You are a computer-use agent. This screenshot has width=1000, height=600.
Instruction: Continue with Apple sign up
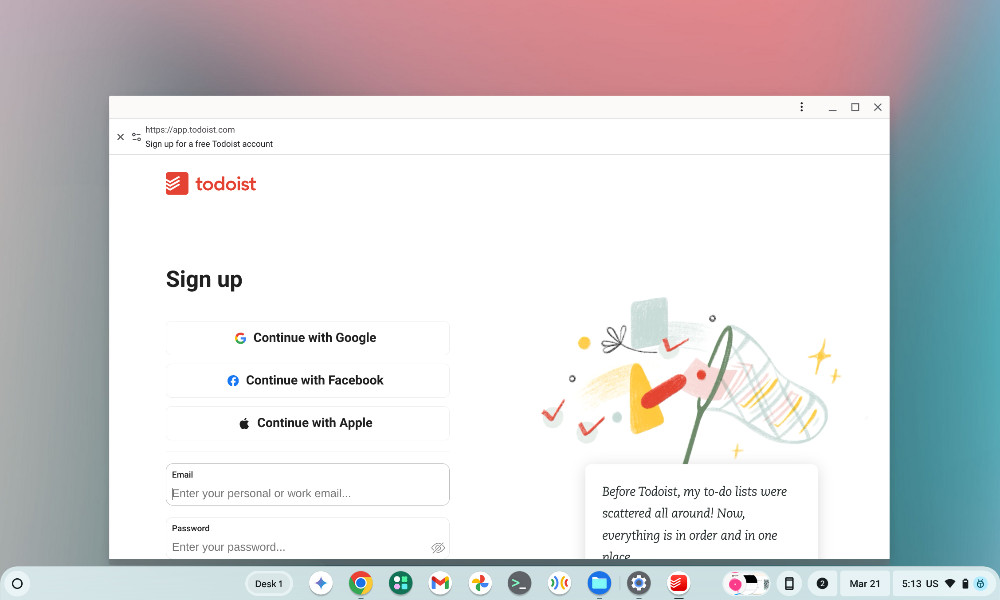click(307, 423)
